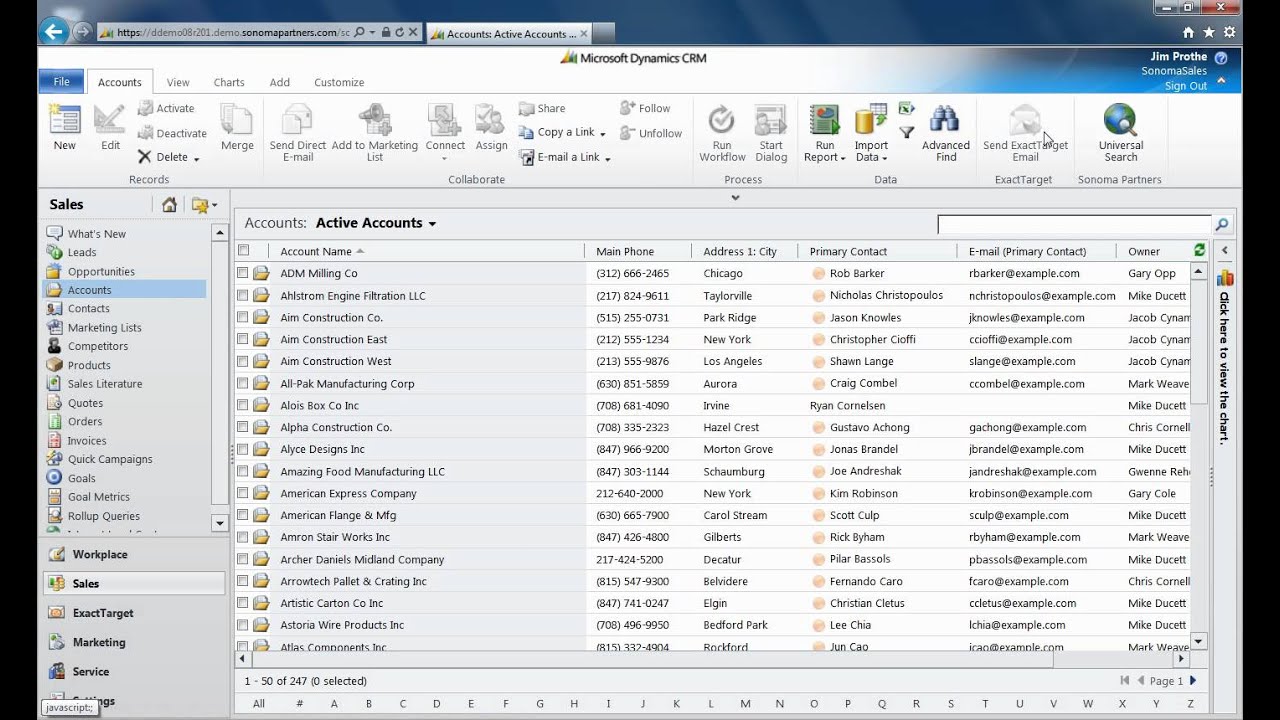The height and width of the screenshot is (720, 1280).
Task: Go to next page arrow
Action: tap(1192, 681)
